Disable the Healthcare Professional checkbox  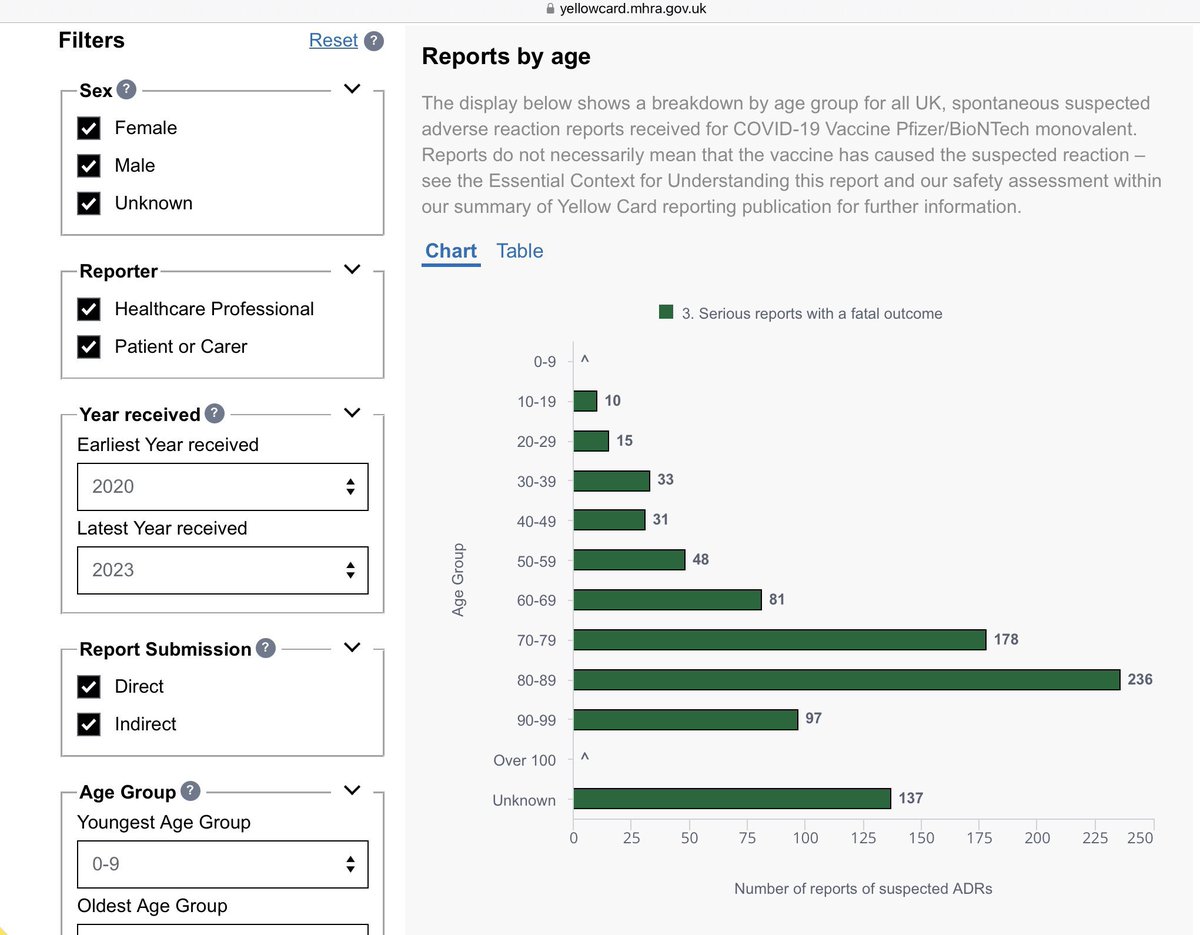coord(89,309)
